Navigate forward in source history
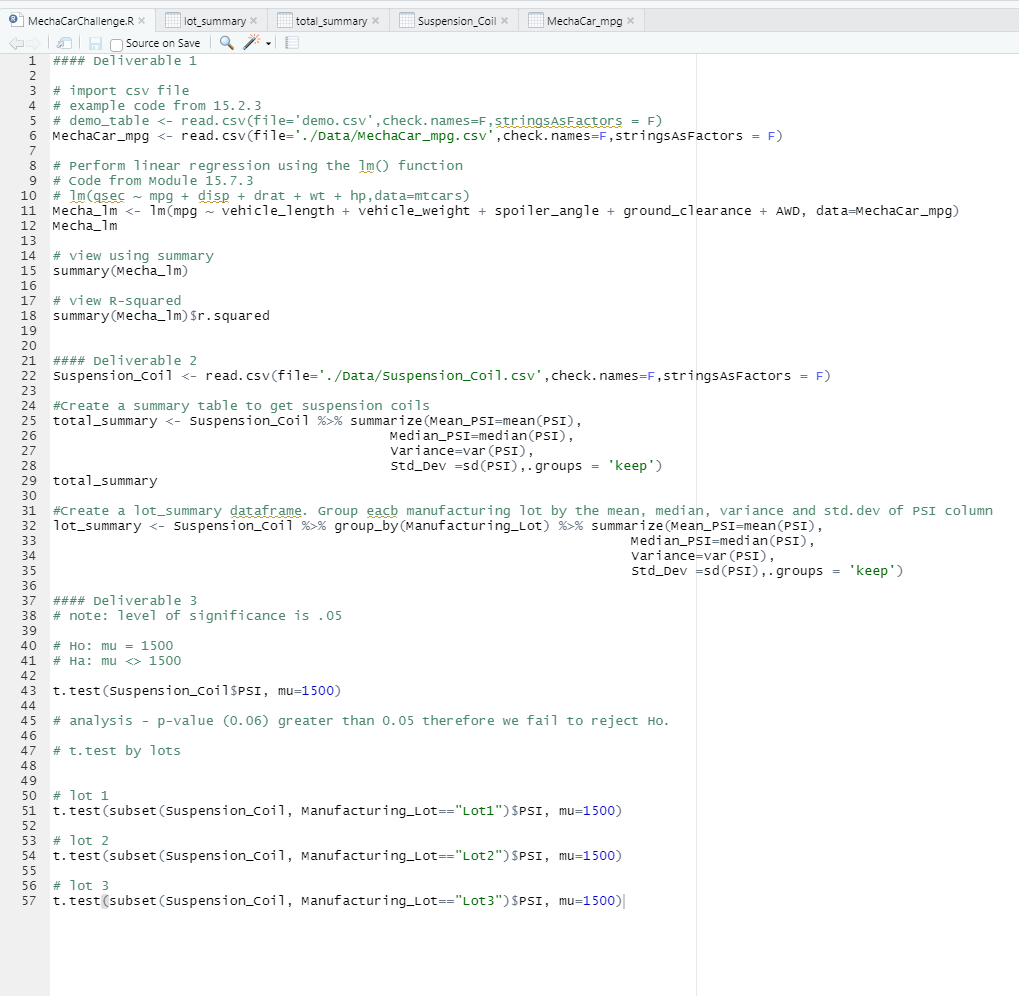Image resolution: width=1019 pixels, height=996 pixels. coord(34,42)
